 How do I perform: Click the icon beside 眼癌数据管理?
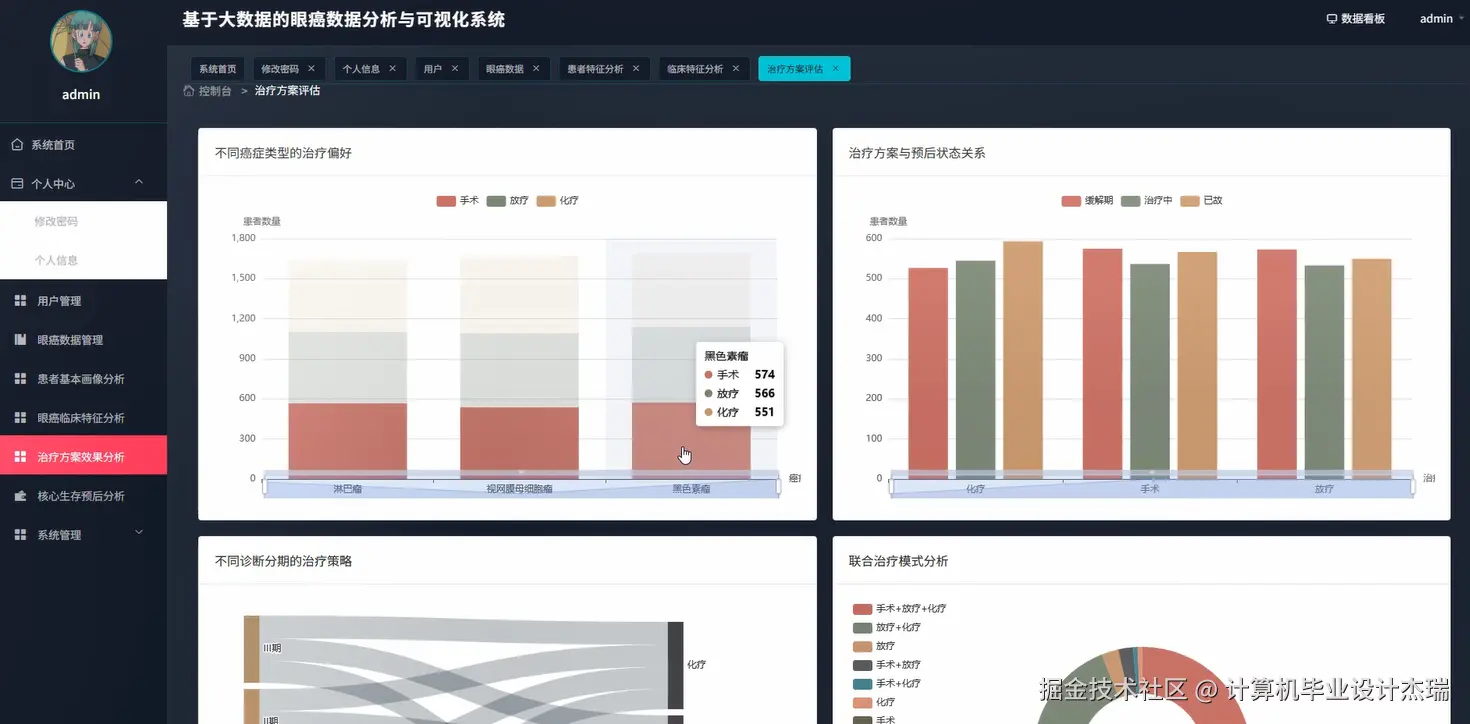click(x=20, y=340)
